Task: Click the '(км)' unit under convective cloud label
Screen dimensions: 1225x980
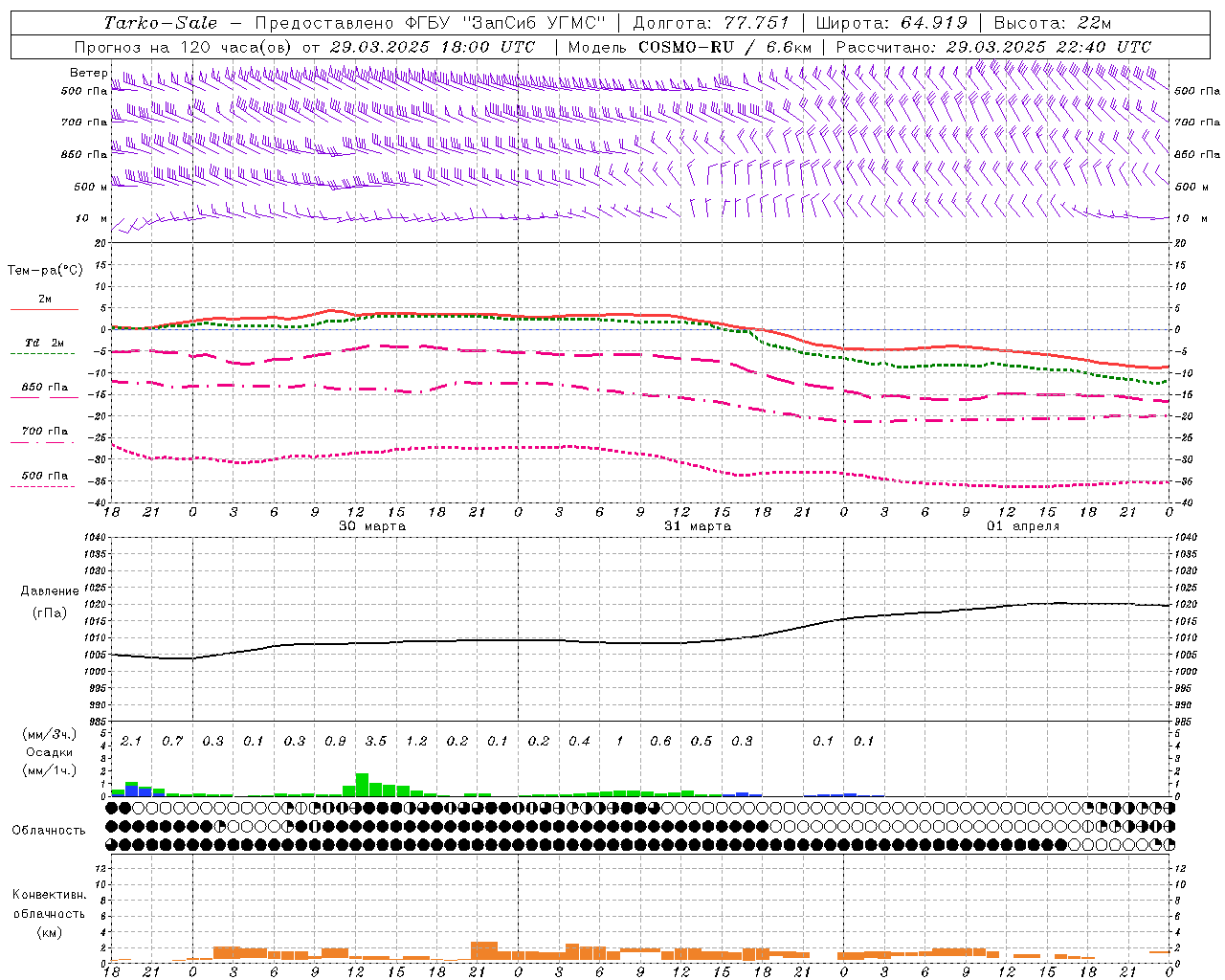Action: click(x=49, y=932)
